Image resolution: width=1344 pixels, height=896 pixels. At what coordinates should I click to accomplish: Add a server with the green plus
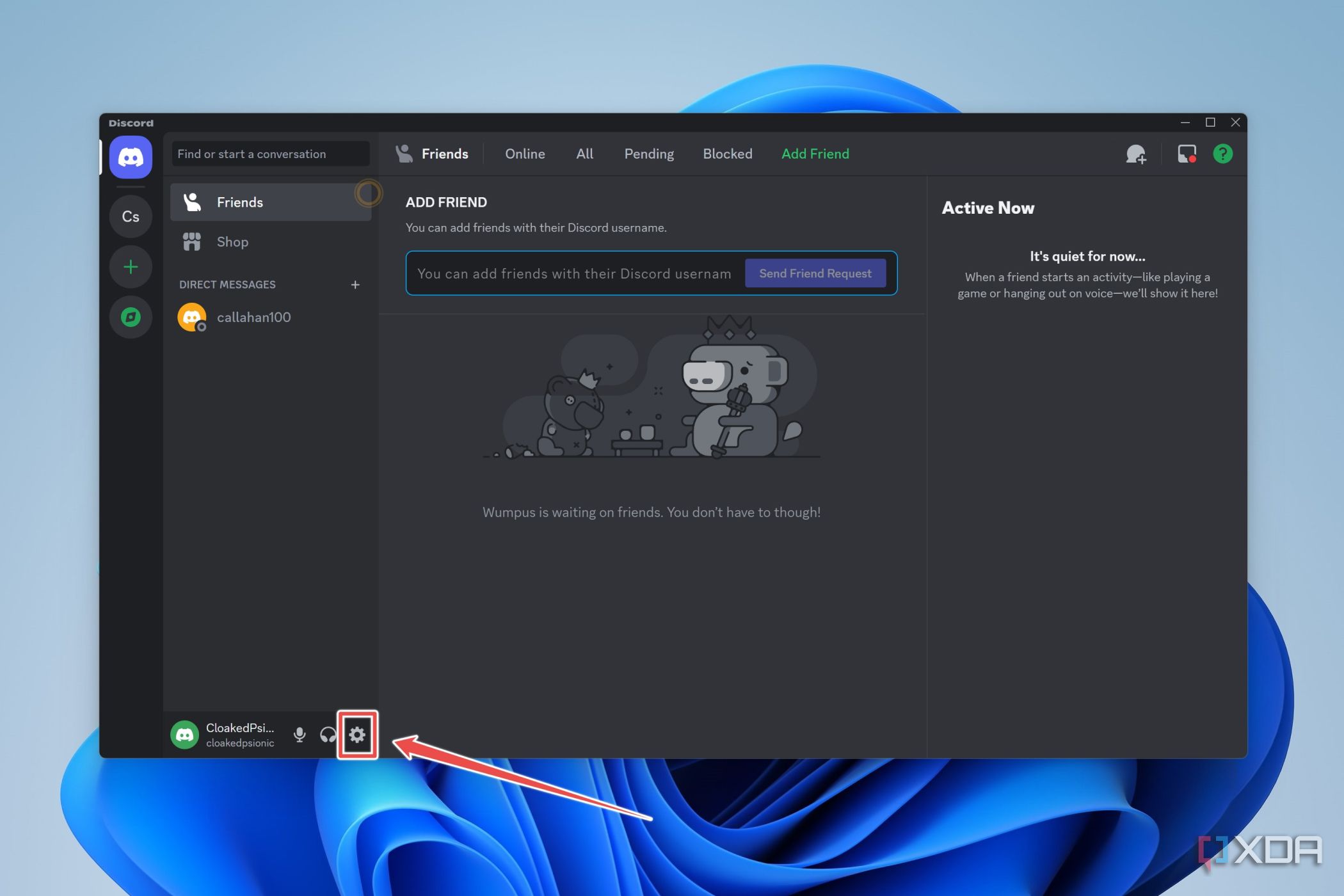tap(131, 267)
